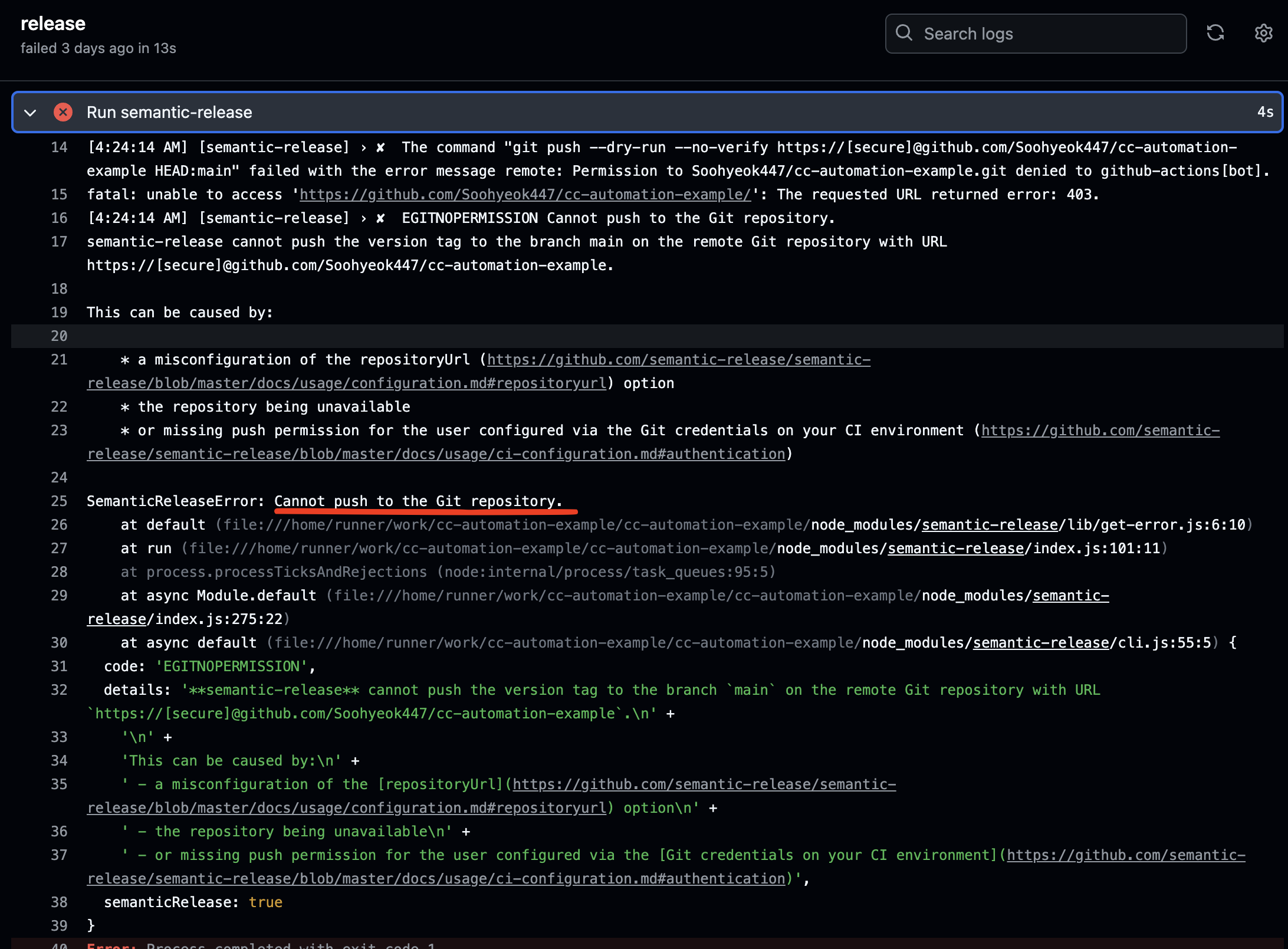Image resolution: width=1288 pixels, height=949 pixels.
Task: Click the 4s step duration label
Action: pyautogui.click(x=1264, y=112)
